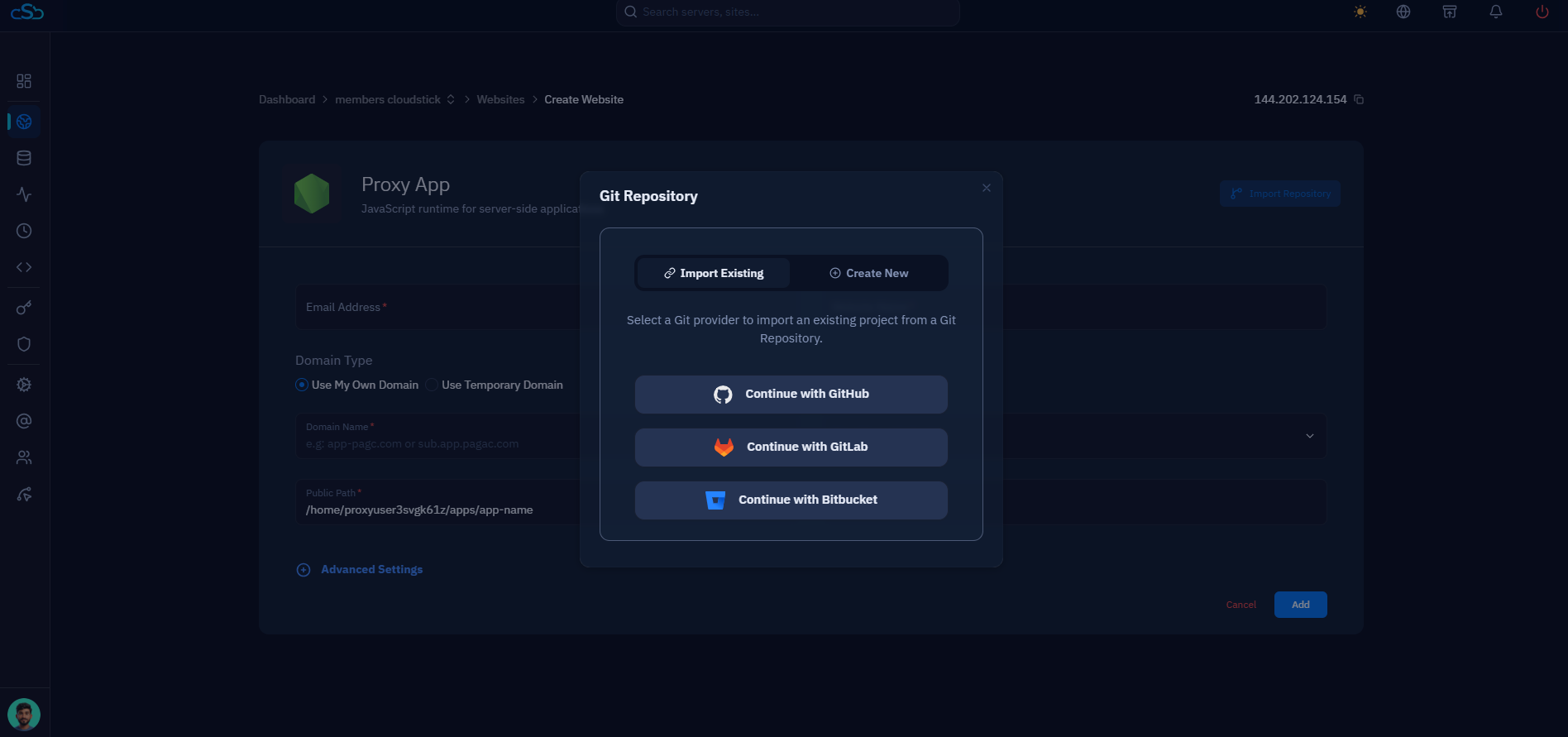The height and width of the screenshot is (737, 1568).
Task: Continue with GitLab provider
Action: click(791, 447)
